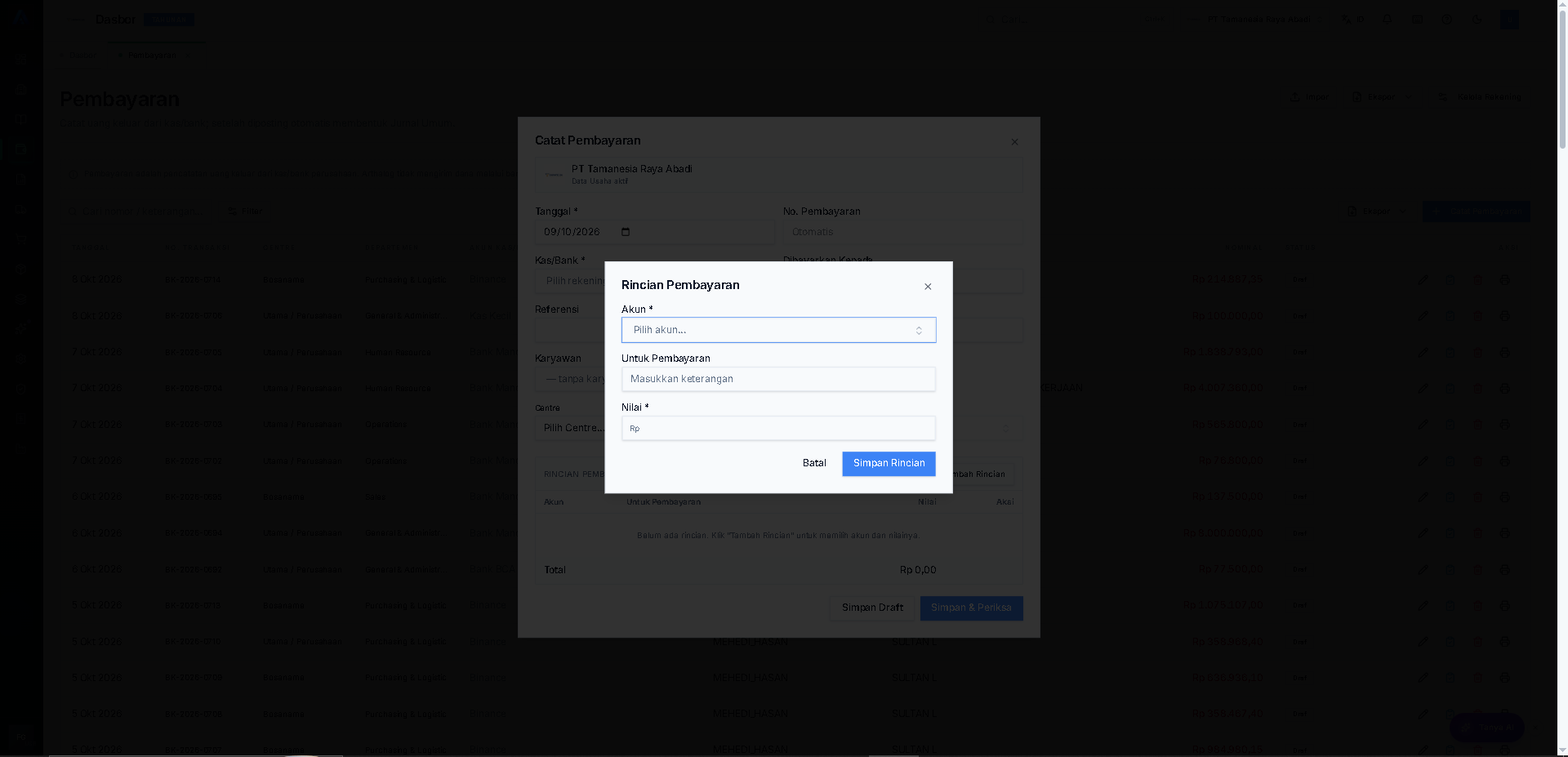1568x757 pixels.
Task: Click Kelola Rekening button
Action: [x=1480, y=97]
